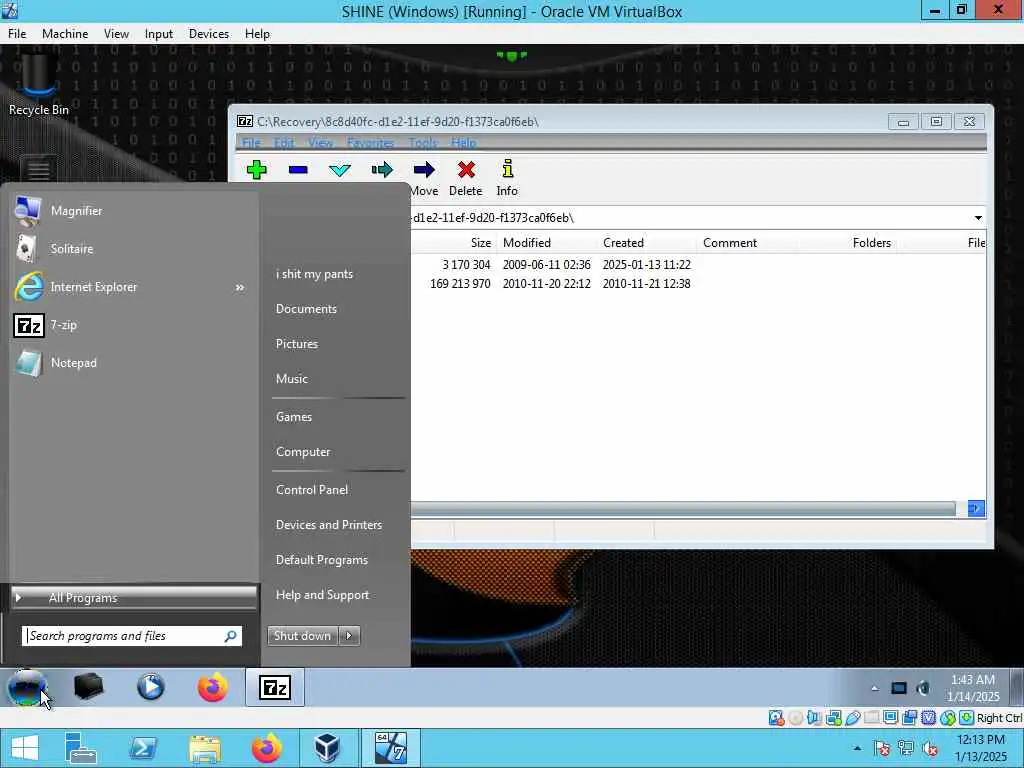Viewport: 1024px width, 768px height.
Task: Click VirtualBox Manager cube on host taskbar
Action: point(327,748)
